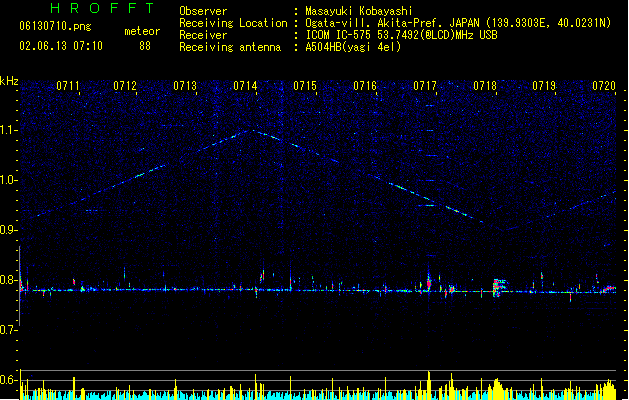The height and width of the screenshot is (400, 629).
Task: Click the meteor count 88
Action: click(x=145, y=46)
